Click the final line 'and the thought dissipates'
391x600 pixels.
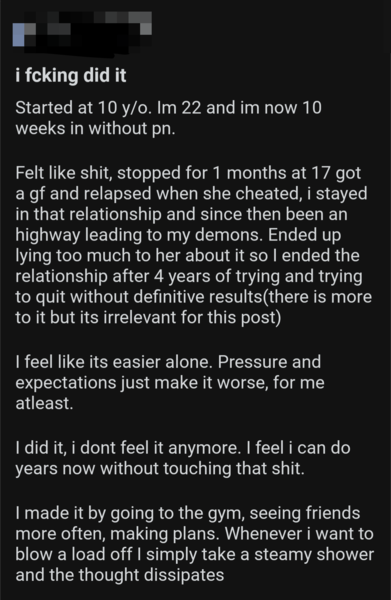point(120,575)
